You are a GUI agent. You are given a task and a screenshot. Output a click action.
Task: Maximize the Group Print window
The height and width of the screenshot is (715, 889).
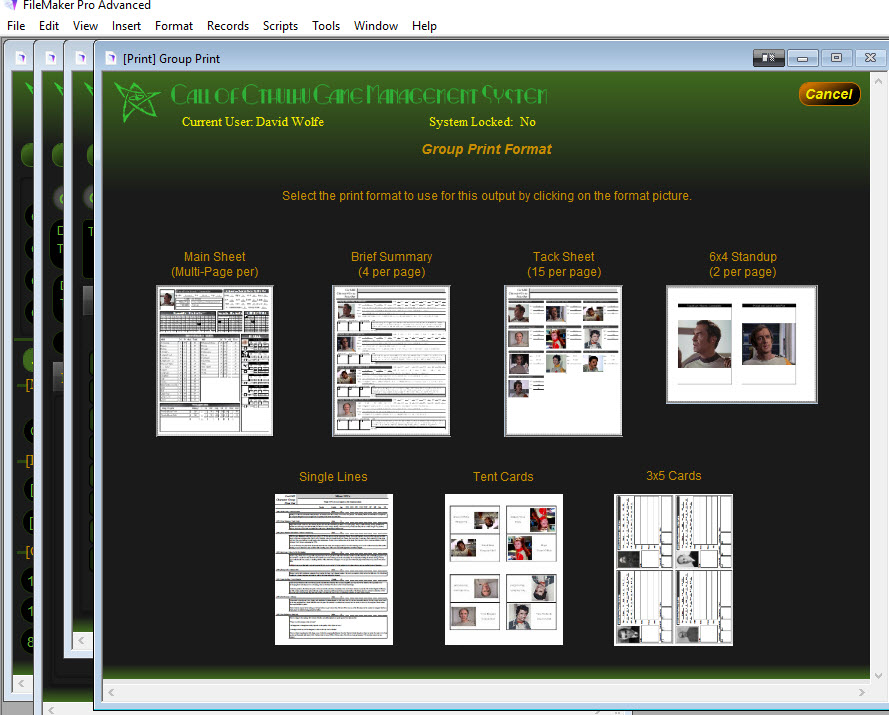point(836,58)
